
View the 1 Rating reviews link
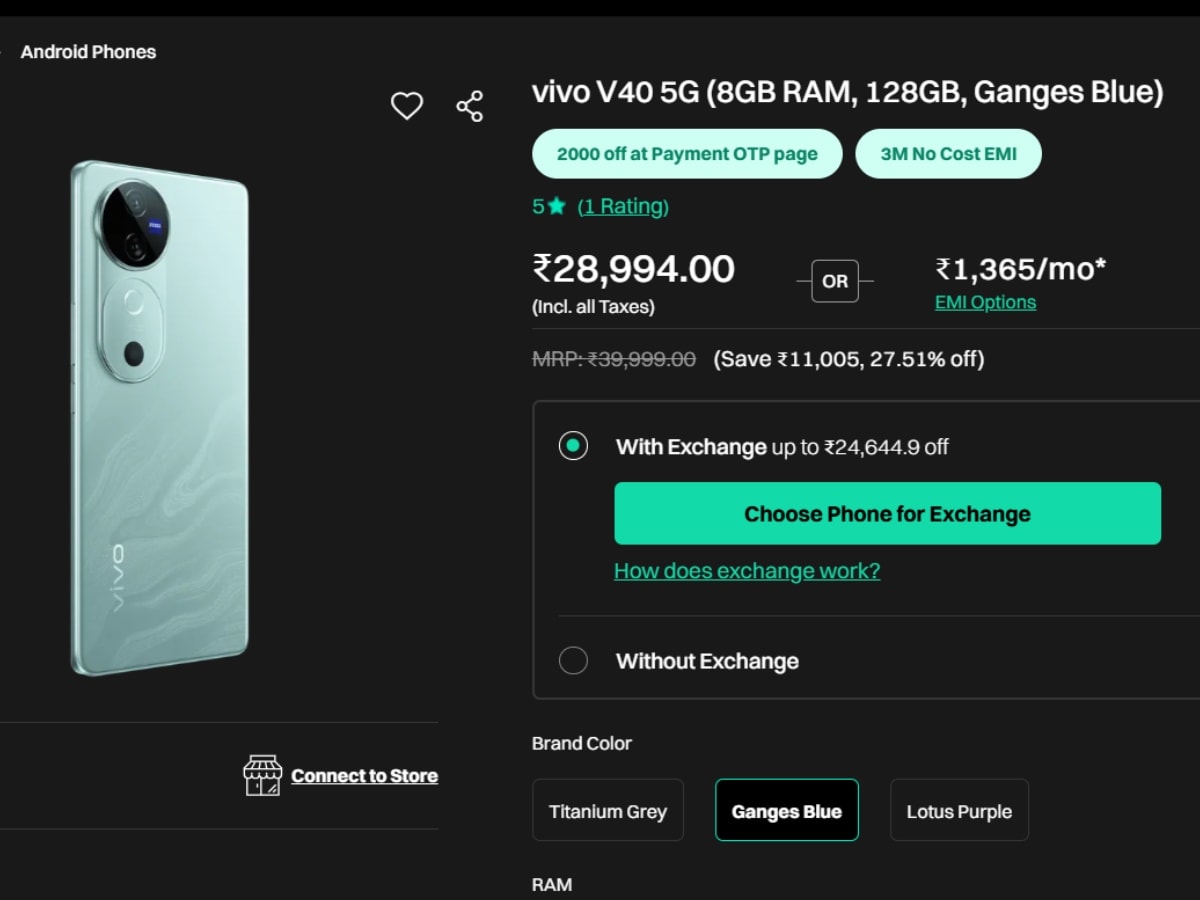pos(623,207)
